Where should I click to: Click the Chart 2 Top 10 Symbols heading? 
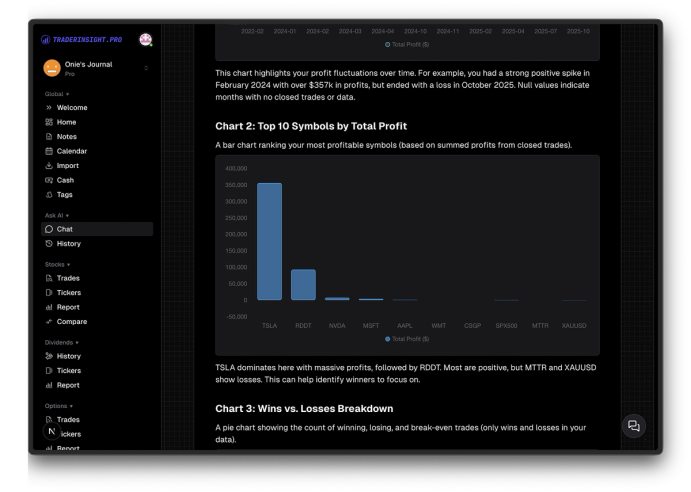tap(311, 126)
